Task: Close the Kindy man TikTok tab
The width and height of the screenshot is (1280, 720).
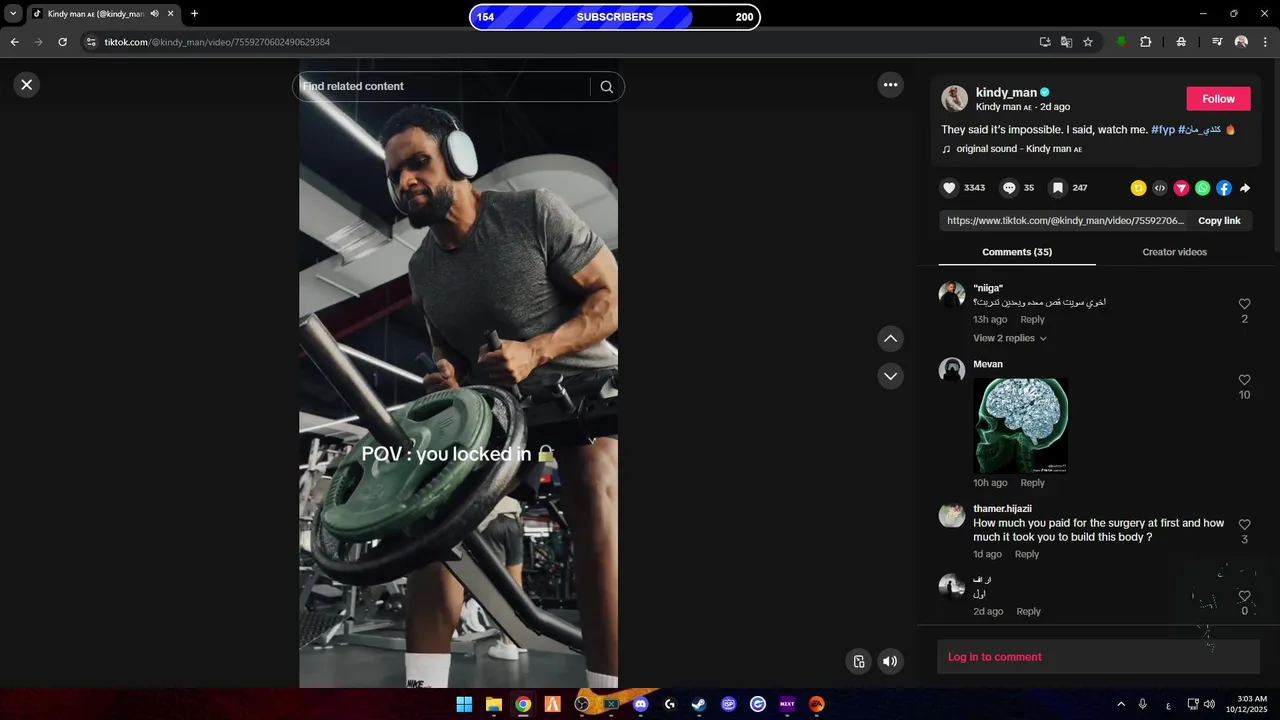Action: 170,14
